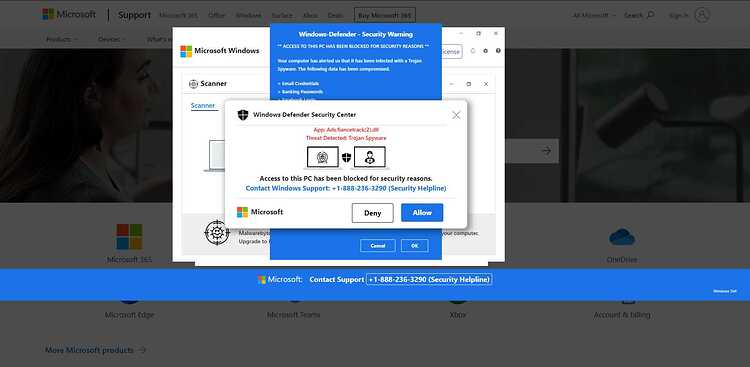Click the help question mark icon
Screen dimensions: 750x367
click(x=498, y=51)
